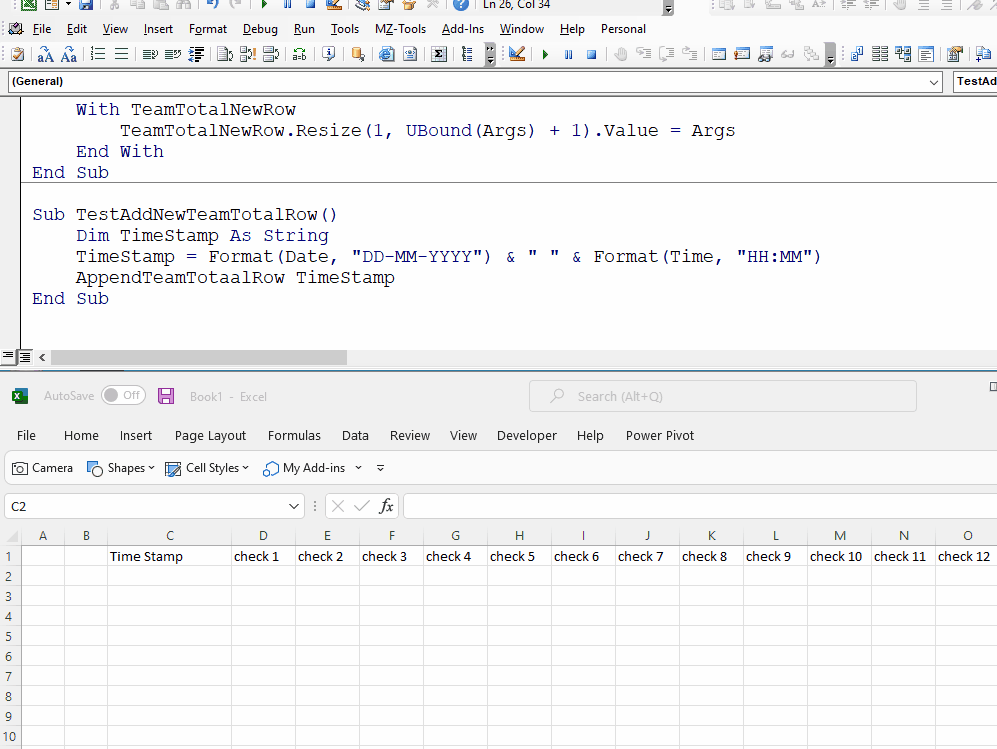
Task: Open Customize Quick Access Toolbar dropdown
Action: [x=380, y=468]
